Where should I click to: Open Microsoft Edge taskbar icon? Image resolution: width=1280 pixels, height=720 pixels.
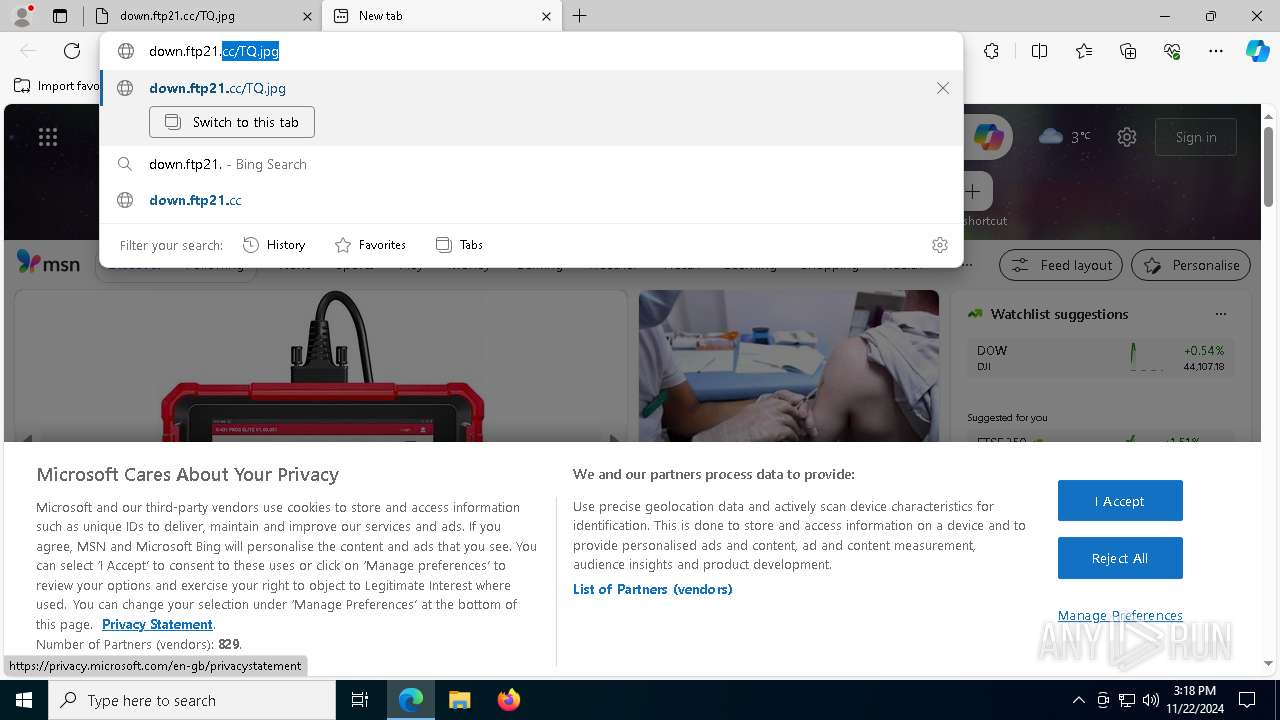[x=411, y=700]
